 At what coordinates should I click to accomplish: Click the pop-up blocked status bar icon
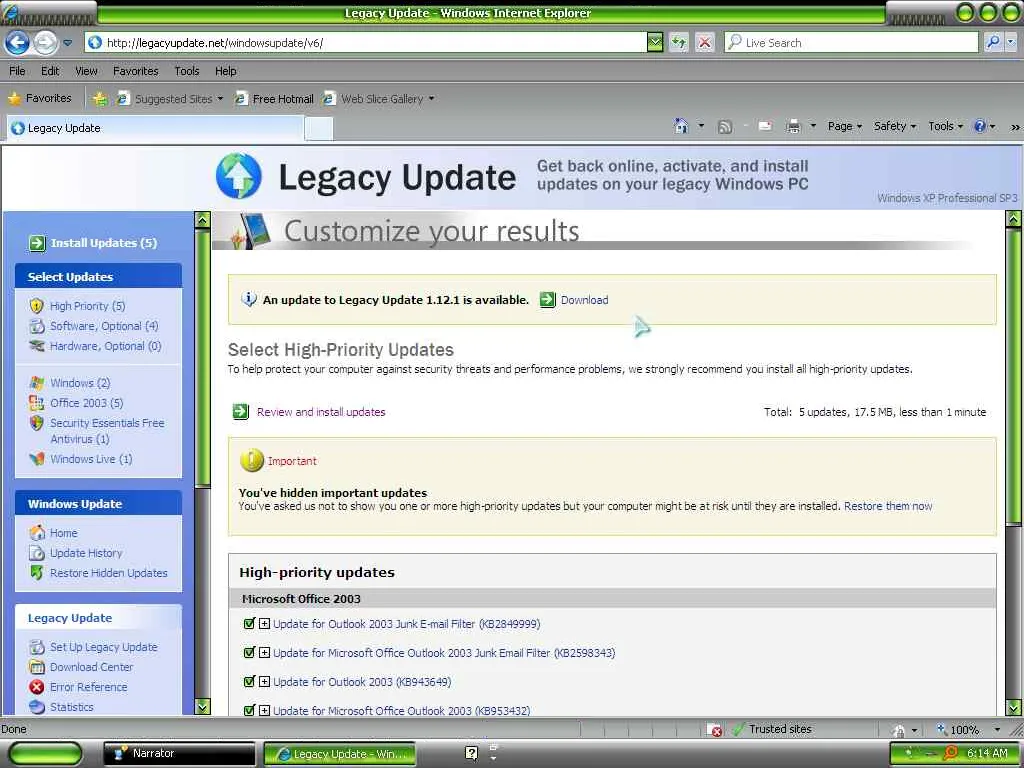tap(715, 730)
